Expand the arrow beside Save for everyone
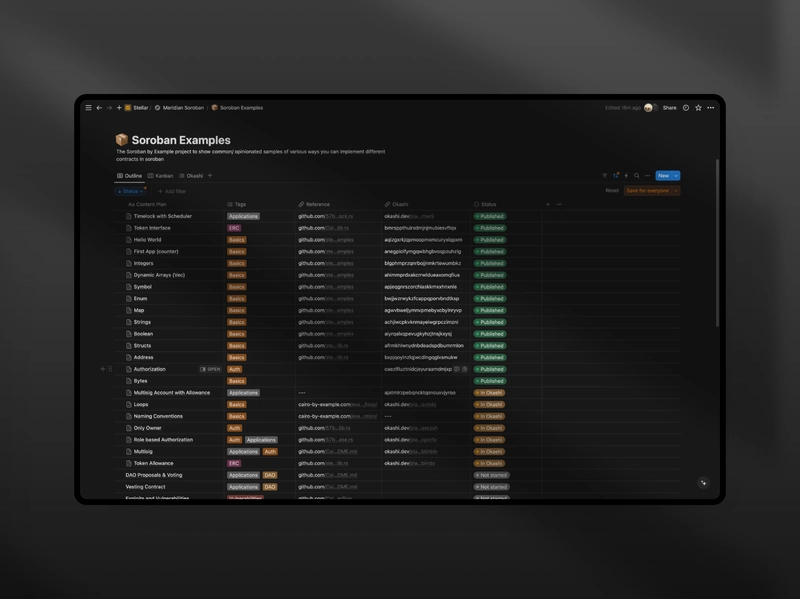 [x=676, y=190]
